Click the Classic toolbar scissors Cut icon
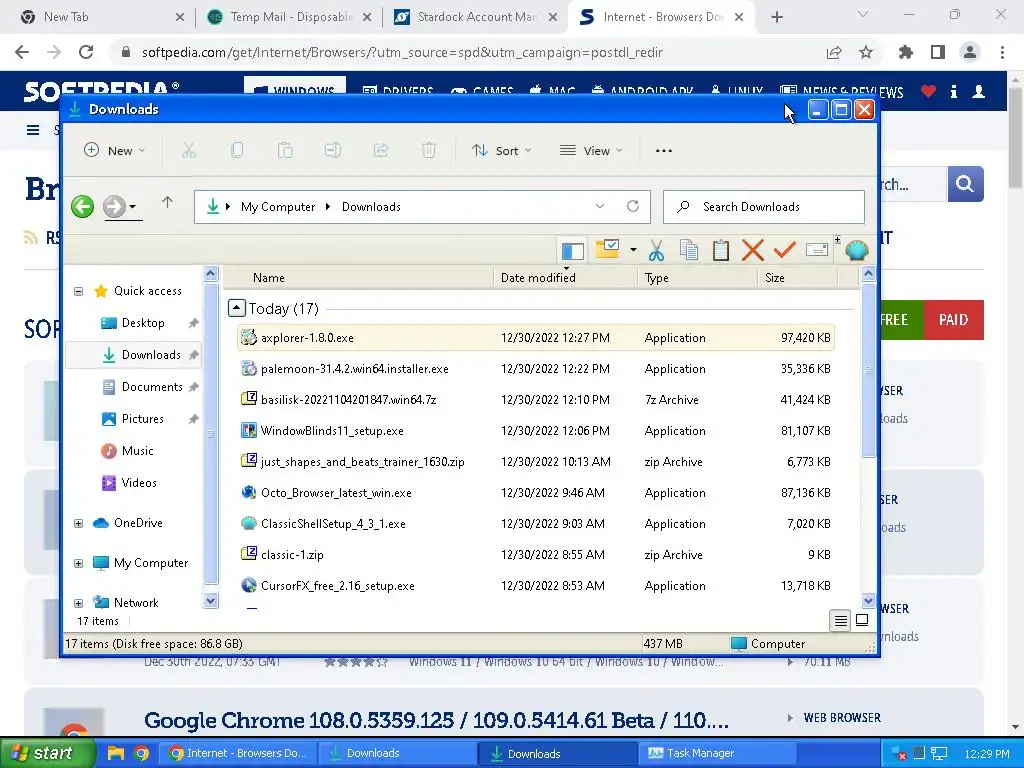Screen dimensions: 1024x768 (656, 250)
